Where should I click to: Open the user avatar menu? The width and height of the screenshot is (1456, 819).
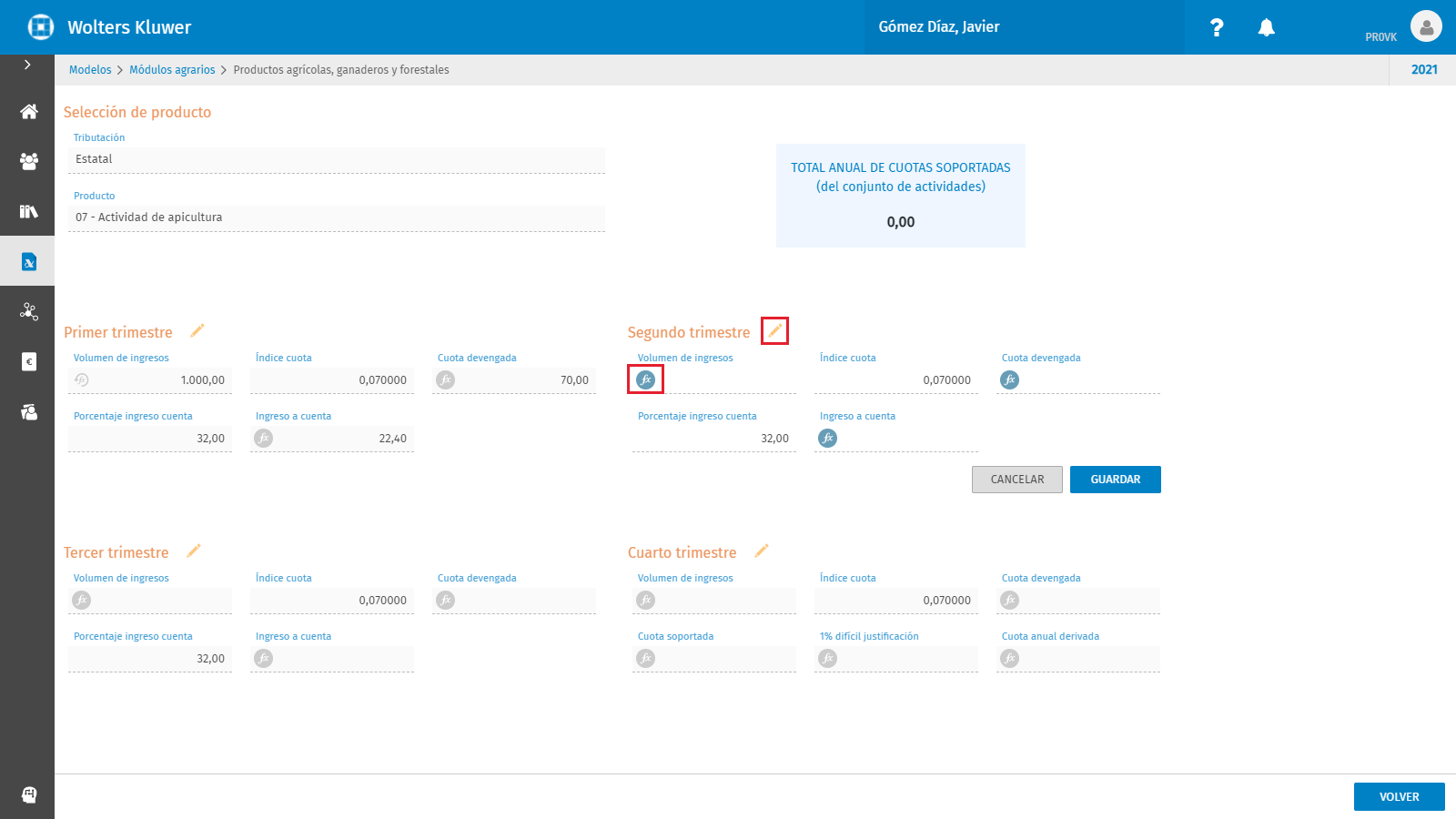click(x=1426, y=26)
